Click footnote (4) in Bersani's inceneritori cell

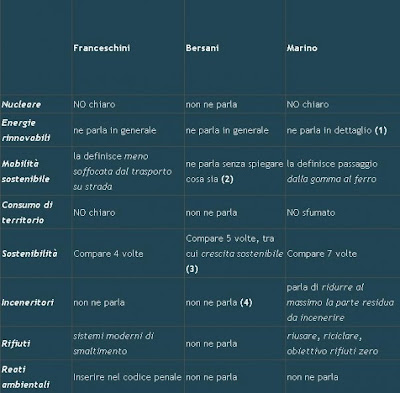(x=246, y=302)
